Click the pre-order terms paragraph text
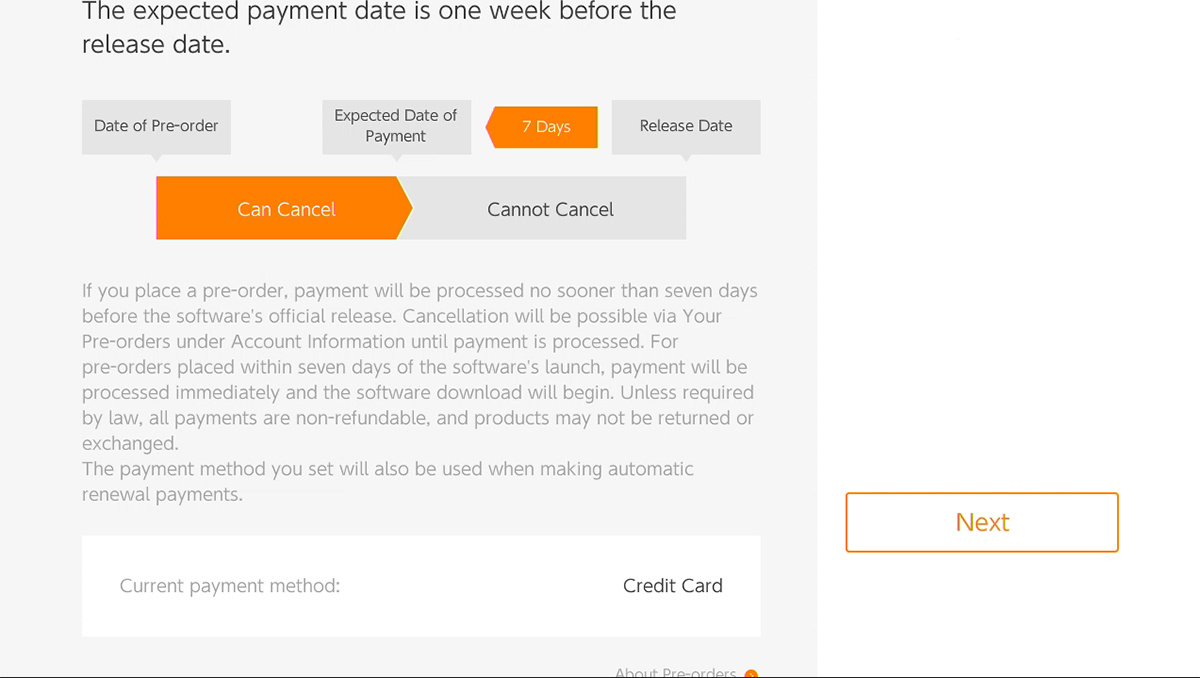The width and height of the screenshot is (1200, 678). pos(420,367)
